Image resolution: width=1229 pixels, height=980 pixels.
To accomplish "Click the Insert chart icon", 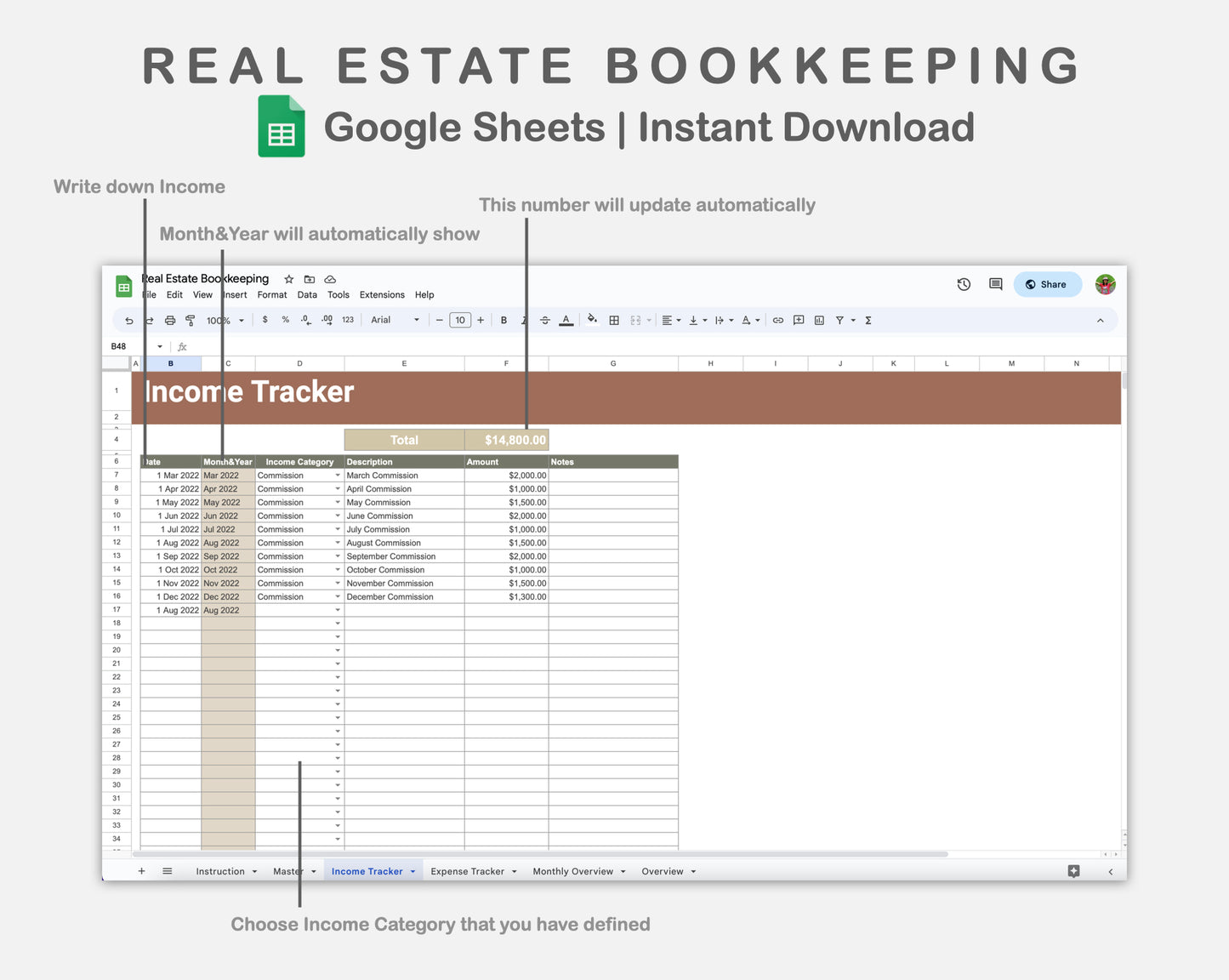I will pos(819,320).
